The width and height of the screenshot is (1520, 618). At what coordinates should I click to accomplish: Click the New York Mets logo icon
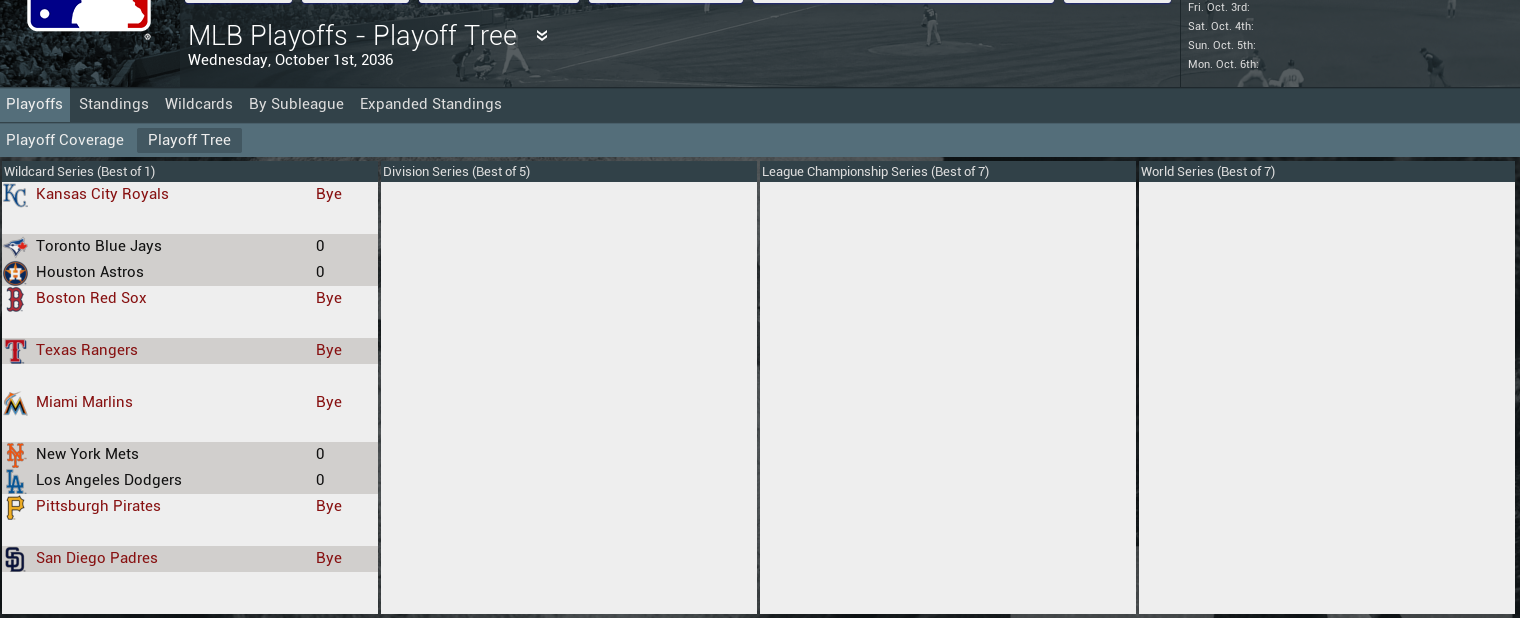click(x=15, y=455)
